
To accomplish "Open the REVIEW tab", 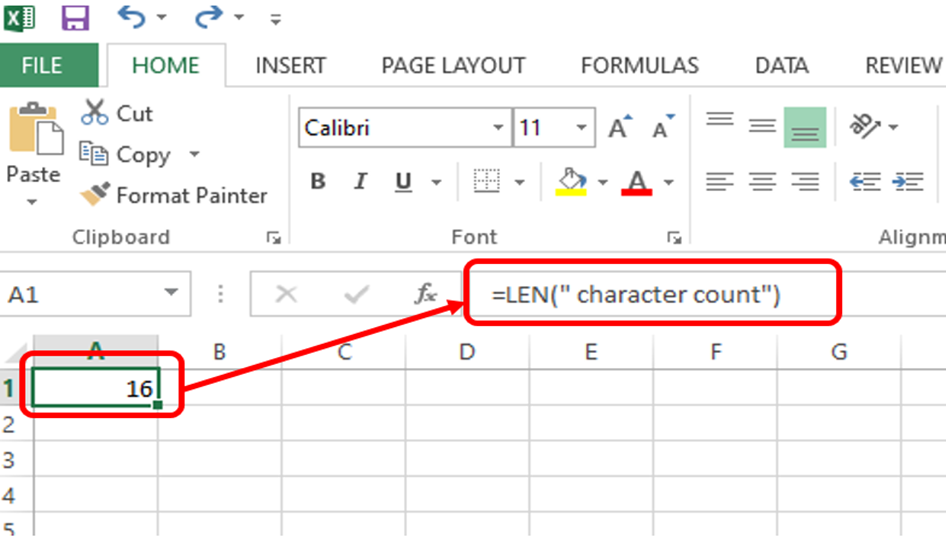I will pos(903,65).
